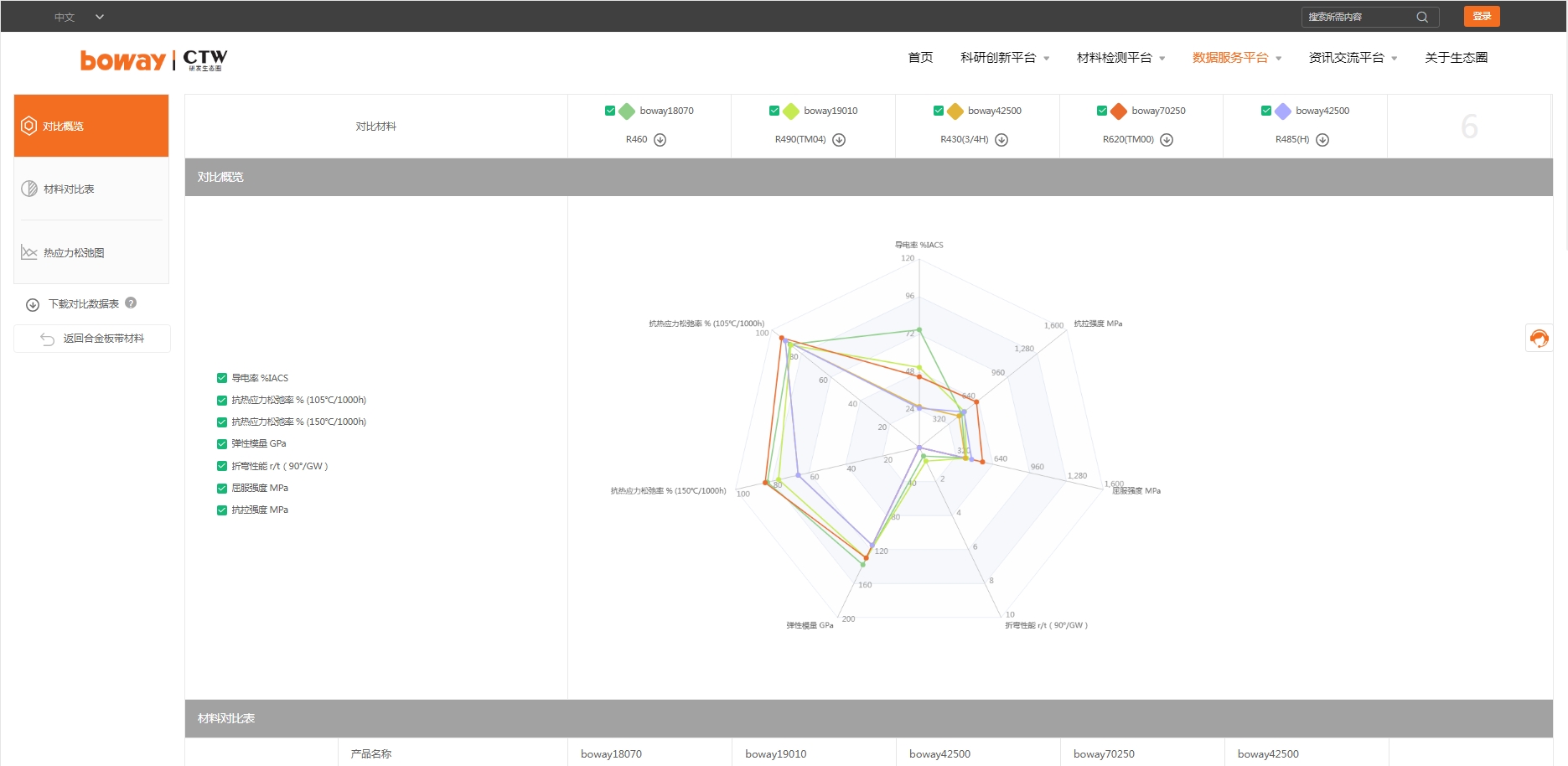1568x766 pixels.
Task: Open the customer service headset icon
Action: pyautogui.click(x=1539, y=338)
